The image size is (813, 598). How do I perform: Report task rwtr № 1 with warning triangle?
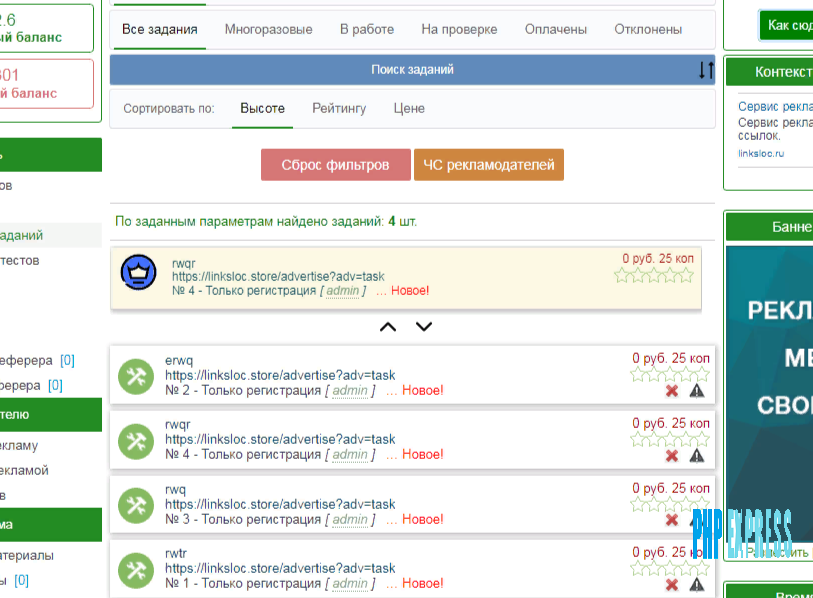[x=697, y=585]
